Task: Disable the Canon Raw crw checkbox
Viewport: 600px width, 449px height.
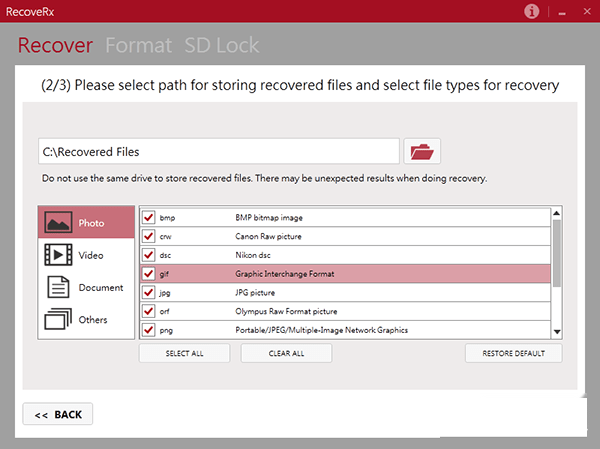Action: 148,236
